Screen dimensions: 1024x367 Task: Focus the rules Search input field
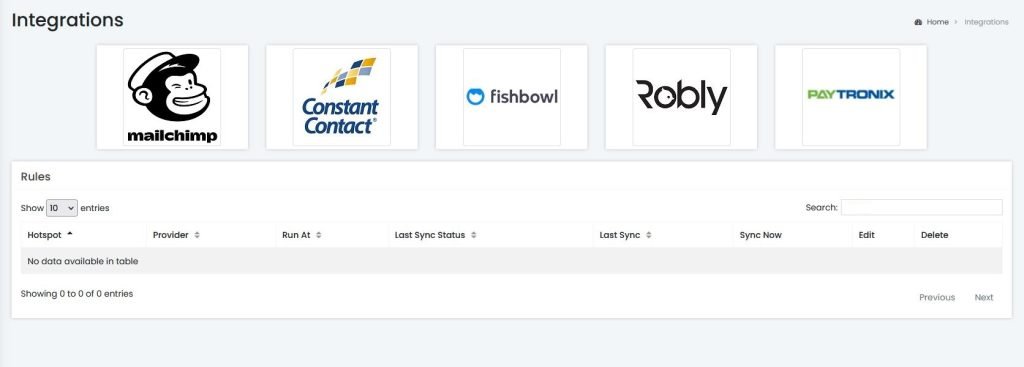click(x=921, y=207)
